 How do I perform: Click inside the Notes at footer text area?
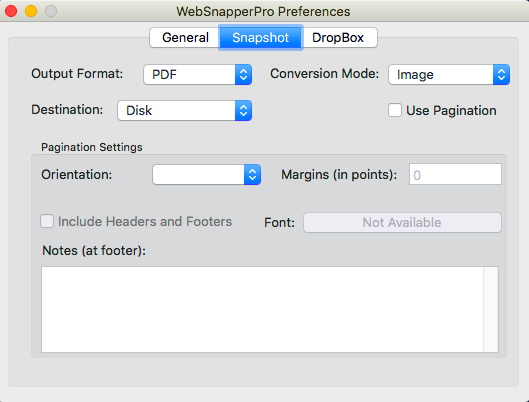[262, 310]
